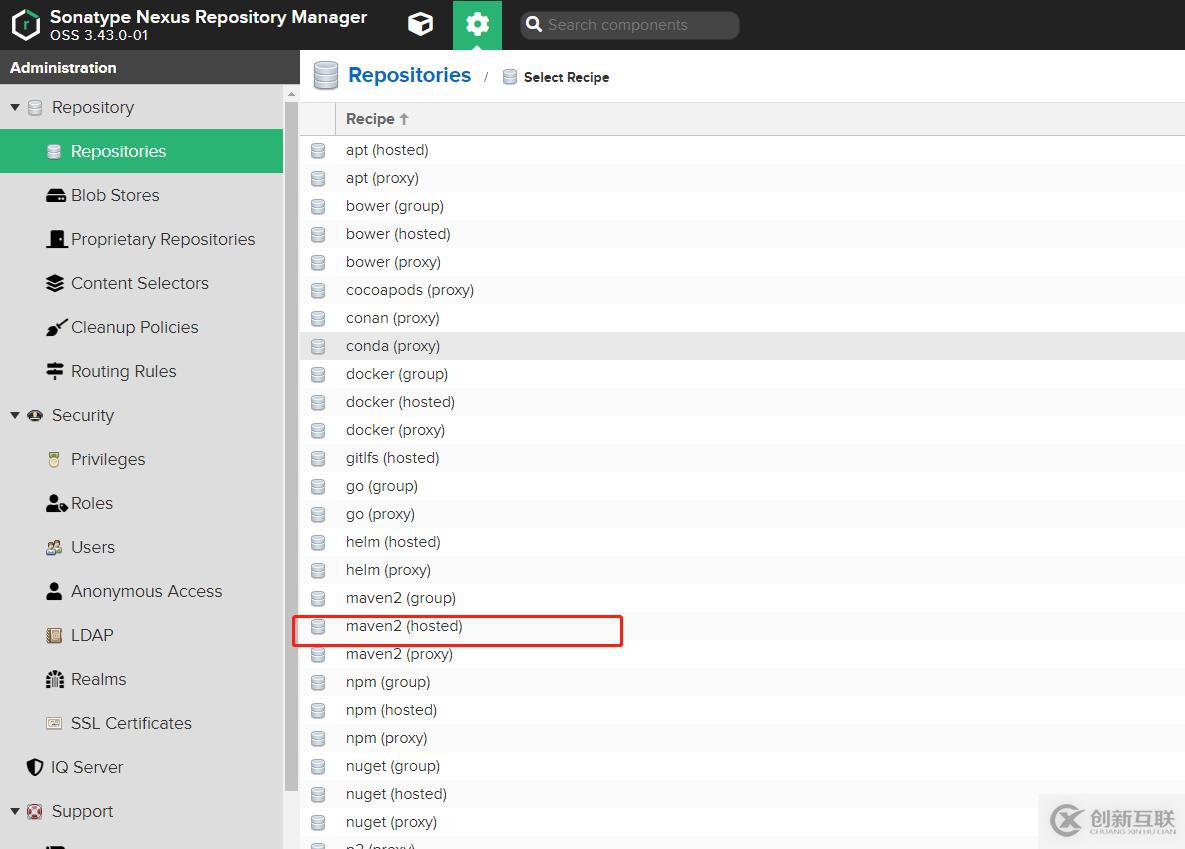Click the Users group icon

click(54, 547)
